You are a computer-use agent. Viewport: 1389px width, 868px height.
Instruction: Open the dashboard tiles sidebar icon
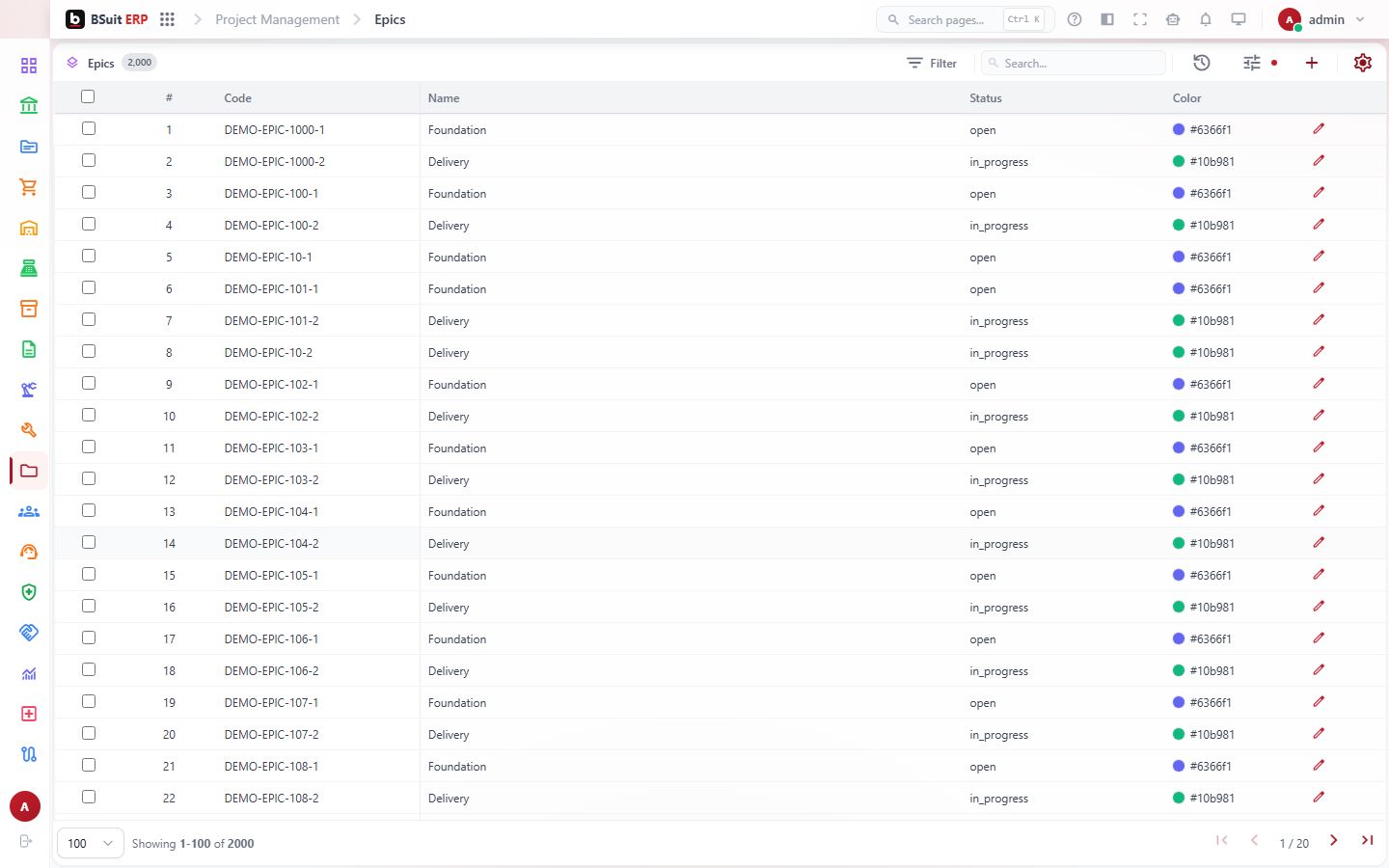coord(29,66)
